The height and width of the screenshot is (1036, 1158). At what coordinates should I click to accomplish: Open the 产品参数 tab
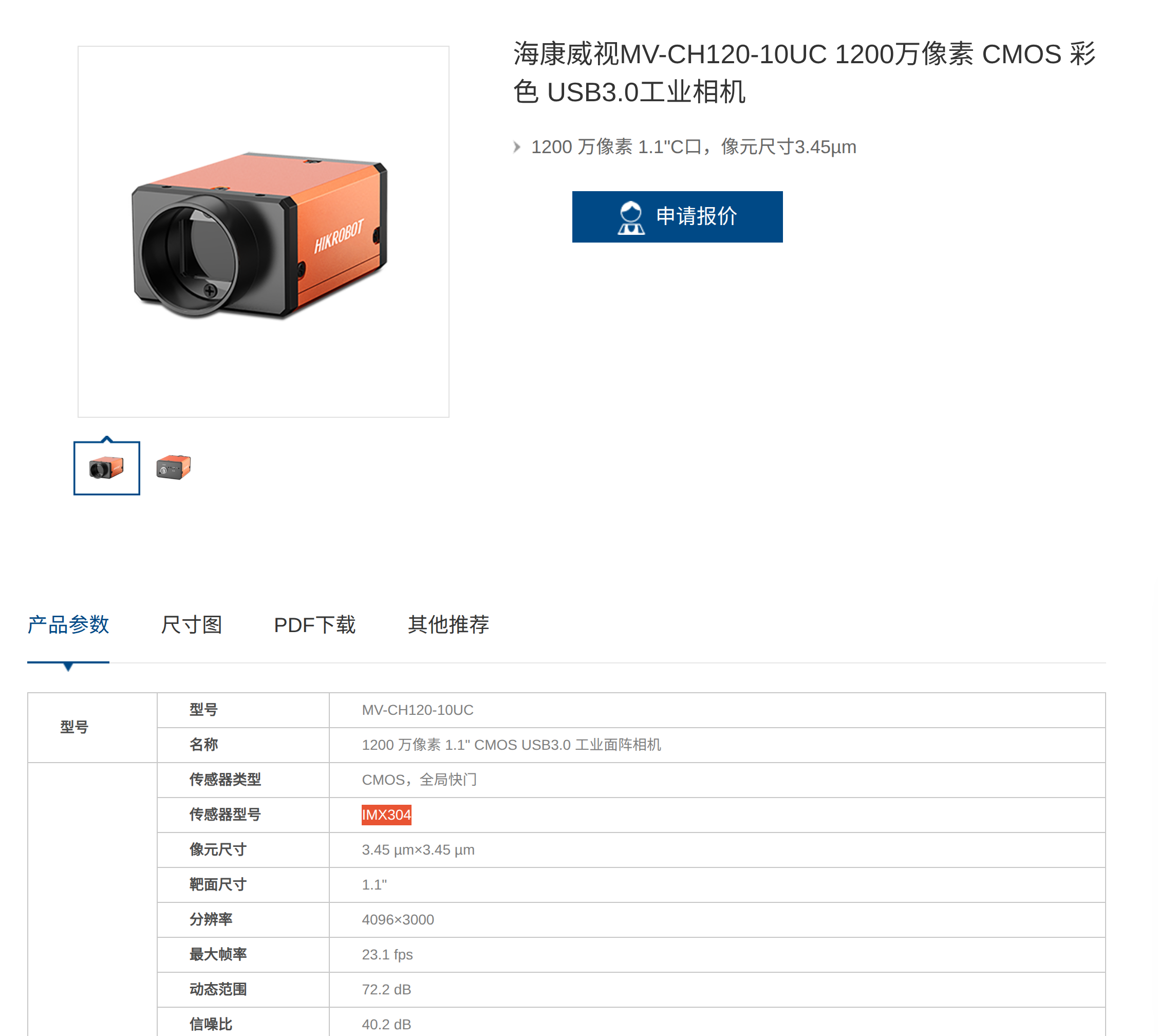click(x=68, y=624)
